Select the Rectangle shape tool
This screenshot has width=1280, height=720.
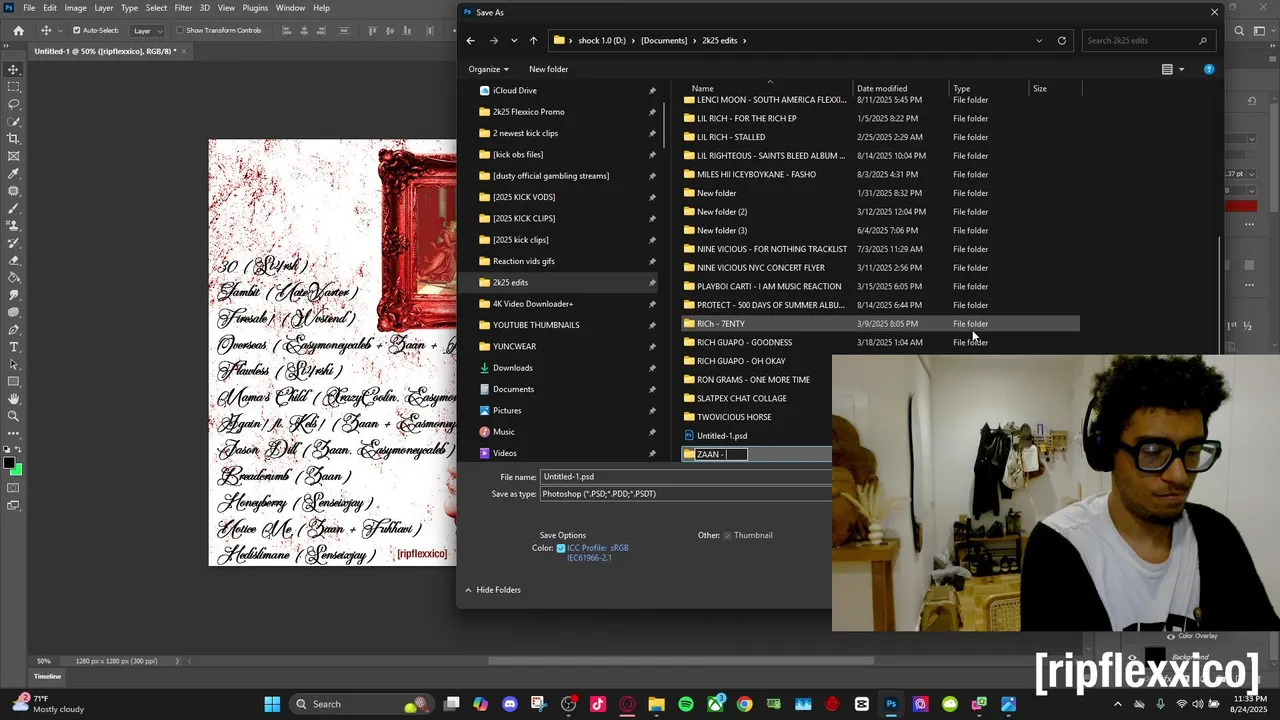(14, 382)
